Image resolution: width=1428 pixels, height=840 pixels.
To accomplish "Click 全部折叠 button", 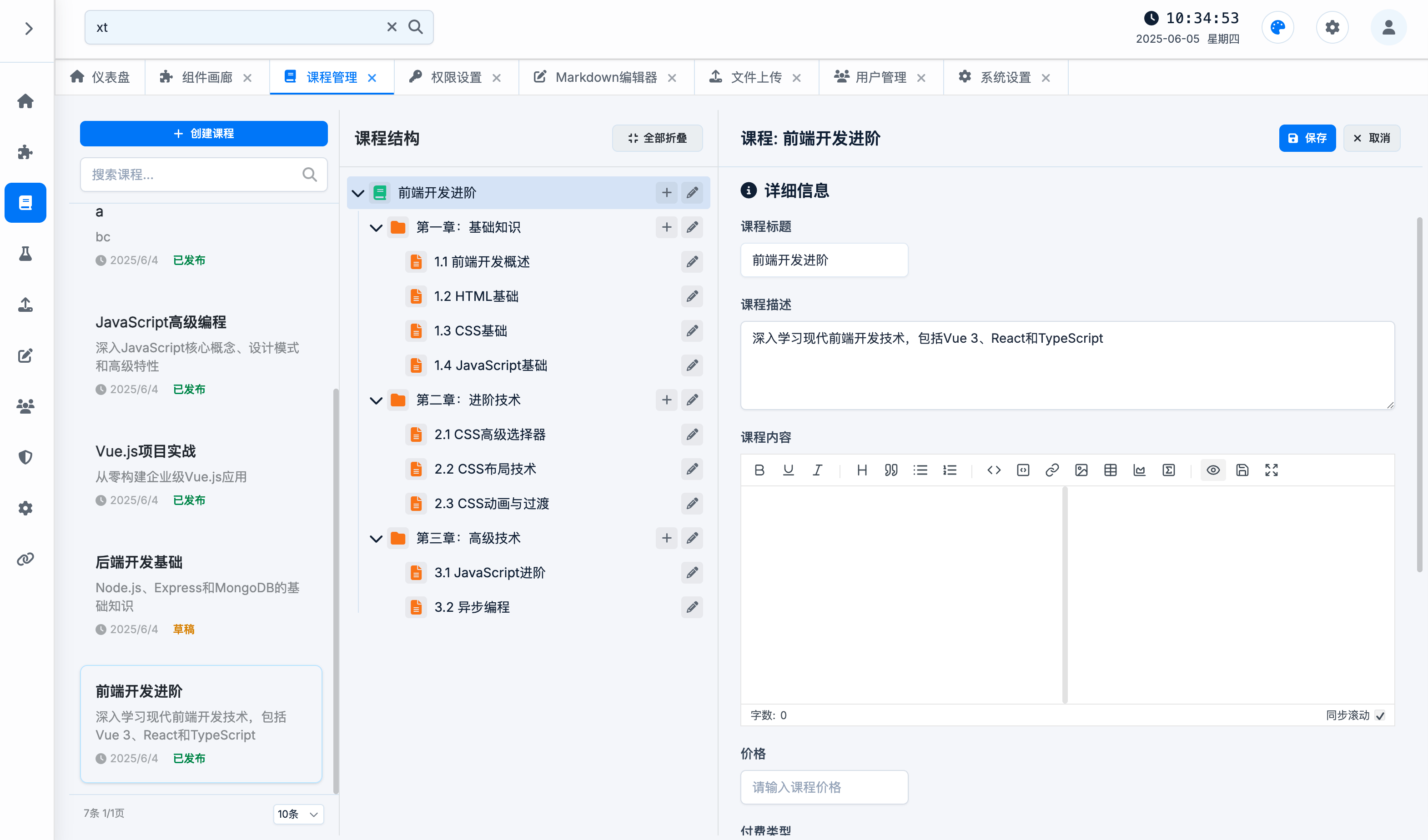I will click(657, 138).
